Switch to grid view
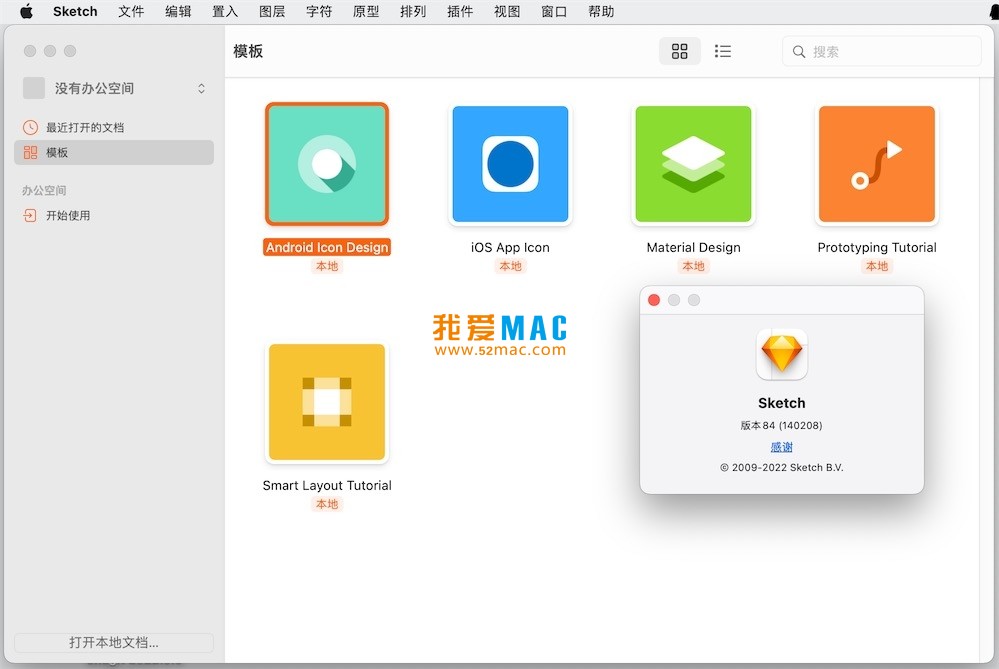The image size is (999, 669). [x=679, y=50]
